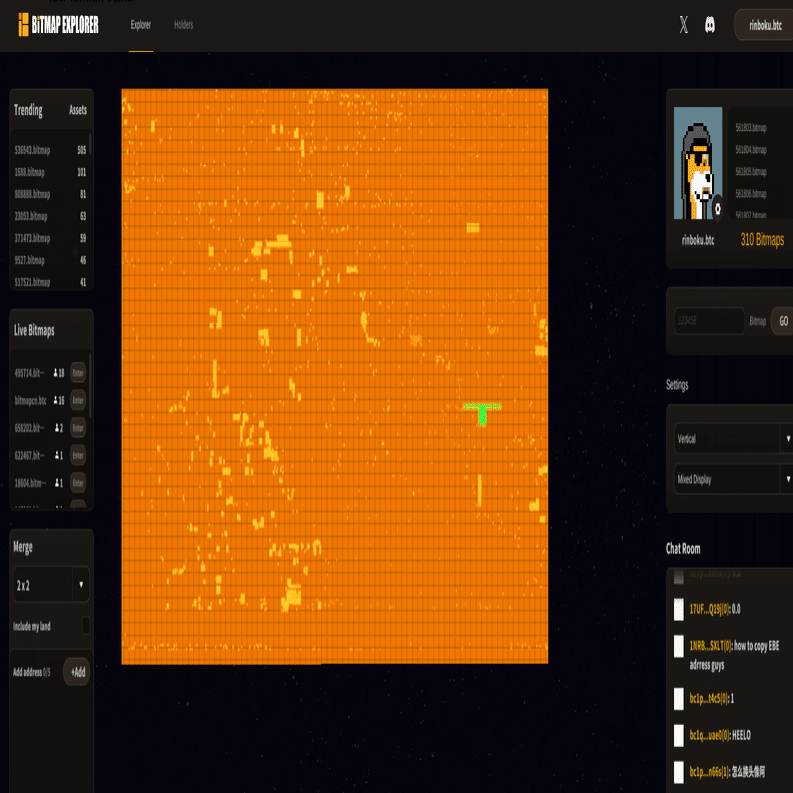Screen dimensions: 793x793
Task: Open 536543.bitmap in the trending list
Action: [x=50, y=150]
